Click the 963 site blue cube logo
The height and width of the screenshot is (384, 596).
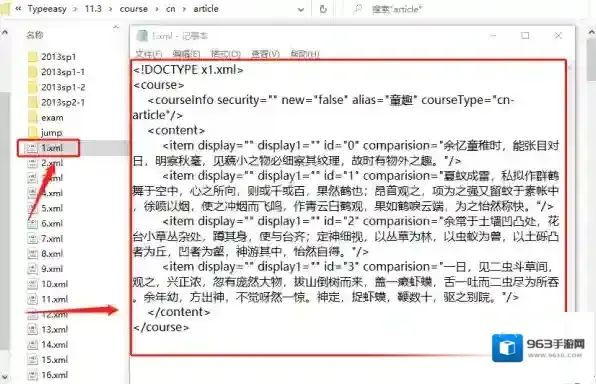coord(507,348)
